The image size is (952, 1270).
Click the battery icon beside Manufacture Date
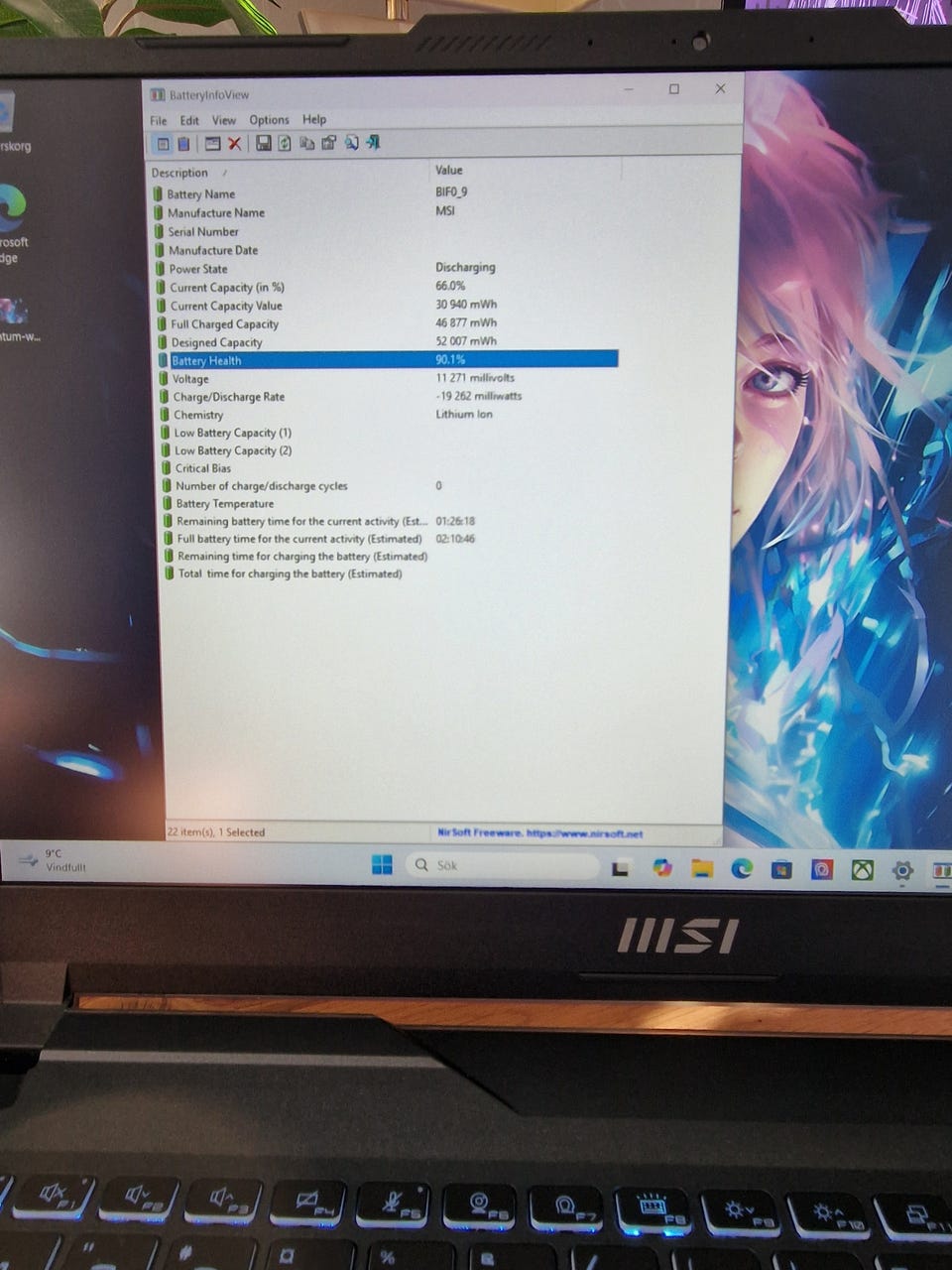coord(159,250)
